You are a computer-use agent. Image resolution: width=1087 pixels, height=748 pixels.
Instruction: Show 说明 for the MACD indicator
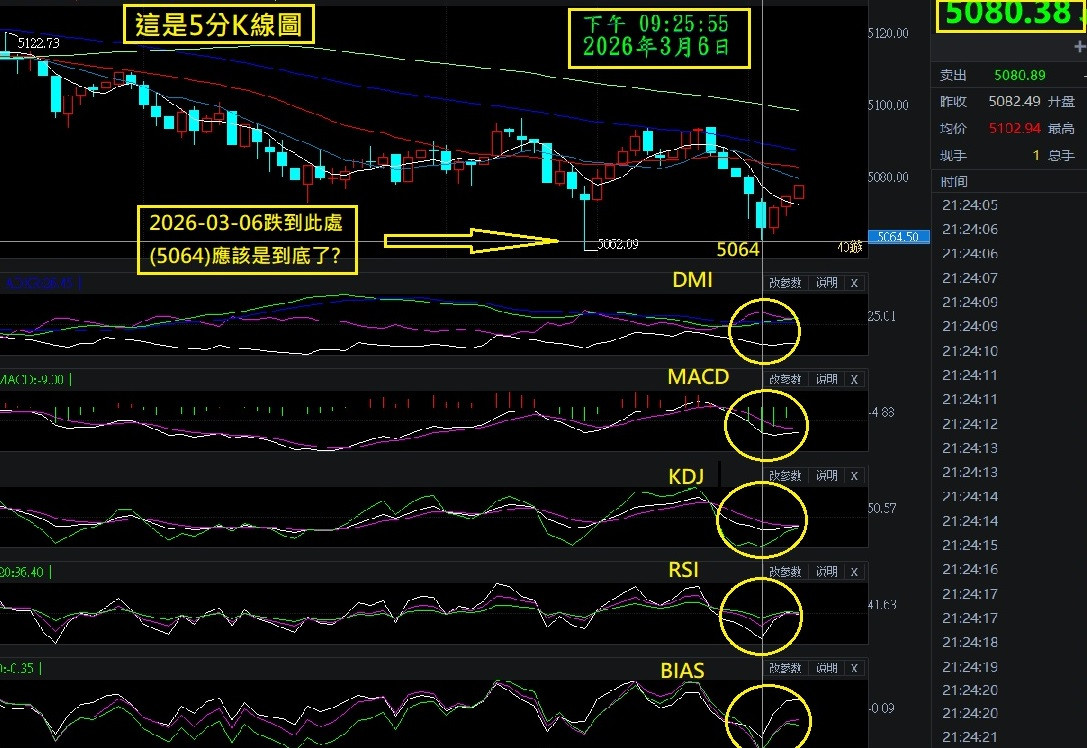[825, 379]
